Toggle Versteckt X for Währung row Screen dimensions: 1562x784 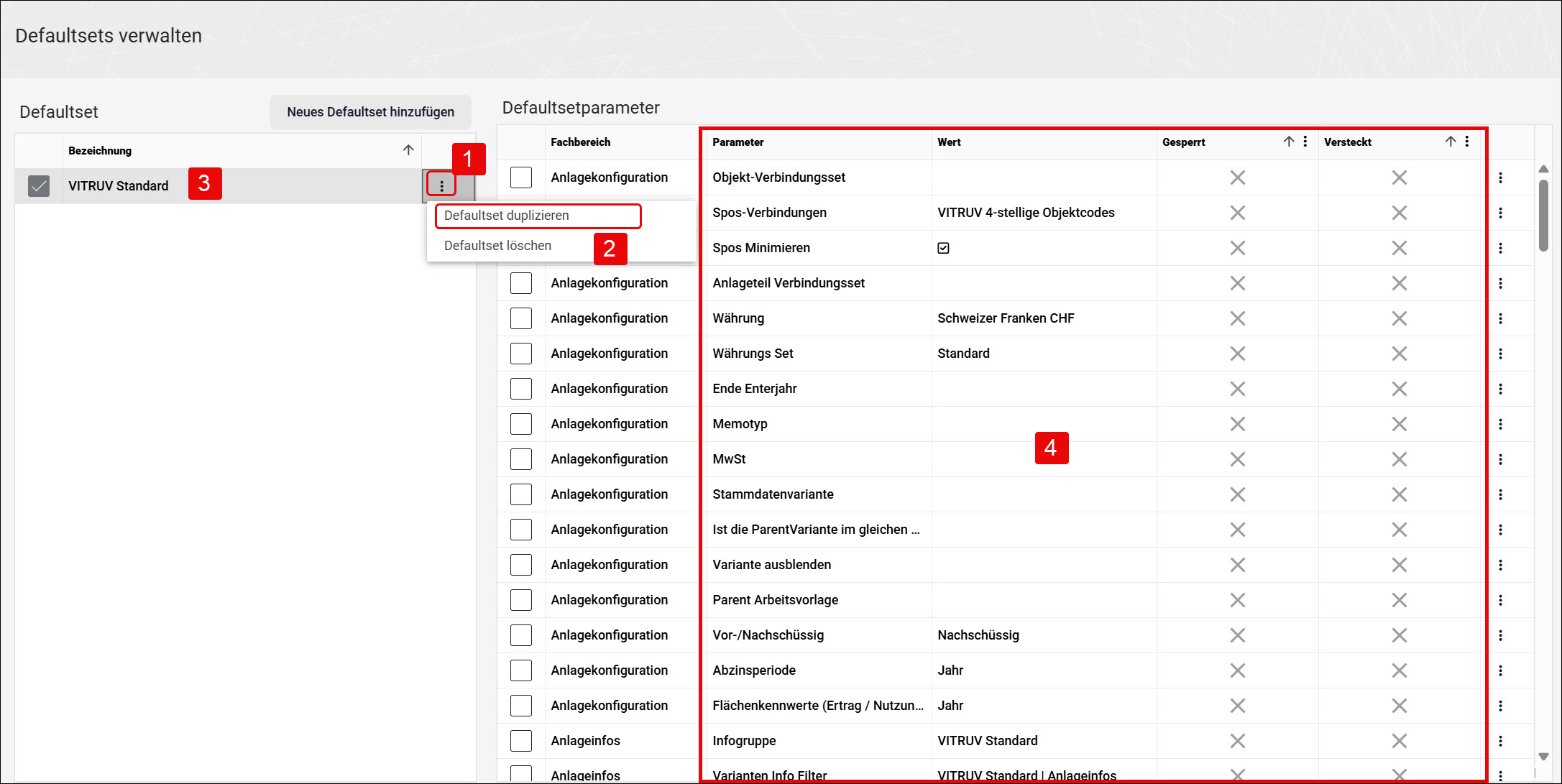pyautogui.click(x=1399, y=318)
